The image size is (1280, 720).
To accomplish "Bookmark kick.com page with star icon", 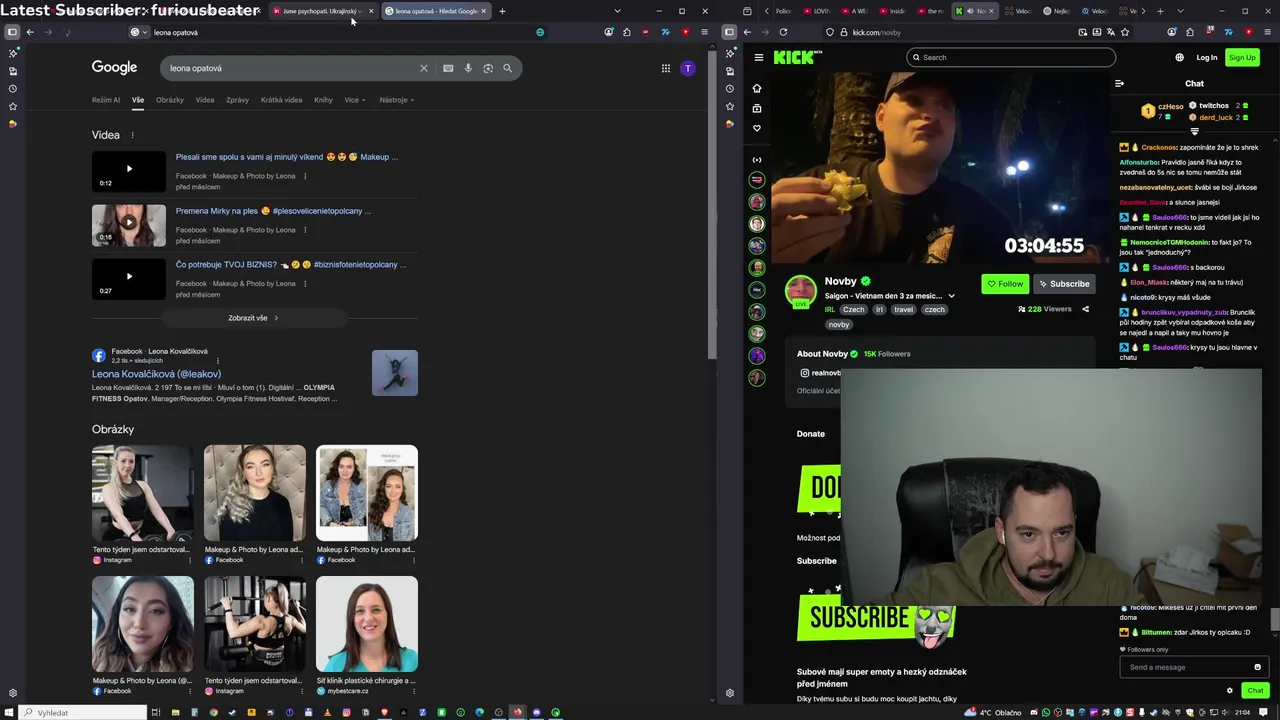I will coord(1125,32).
